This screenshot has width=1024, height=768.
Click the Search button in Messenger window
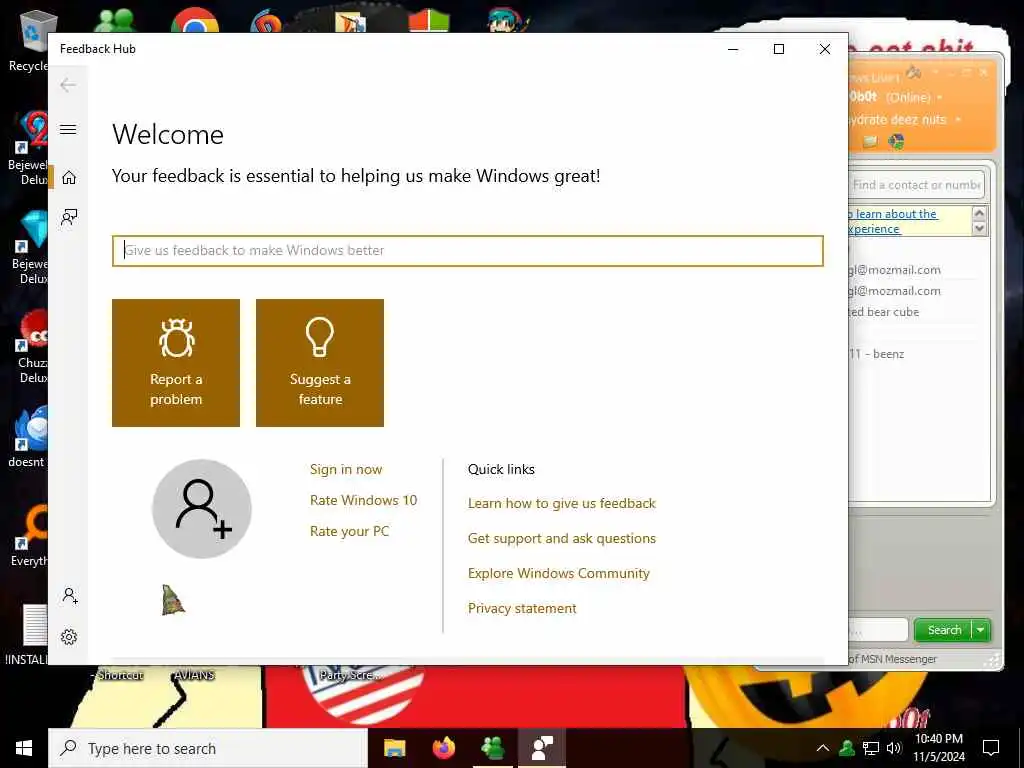tap(943, 630)
